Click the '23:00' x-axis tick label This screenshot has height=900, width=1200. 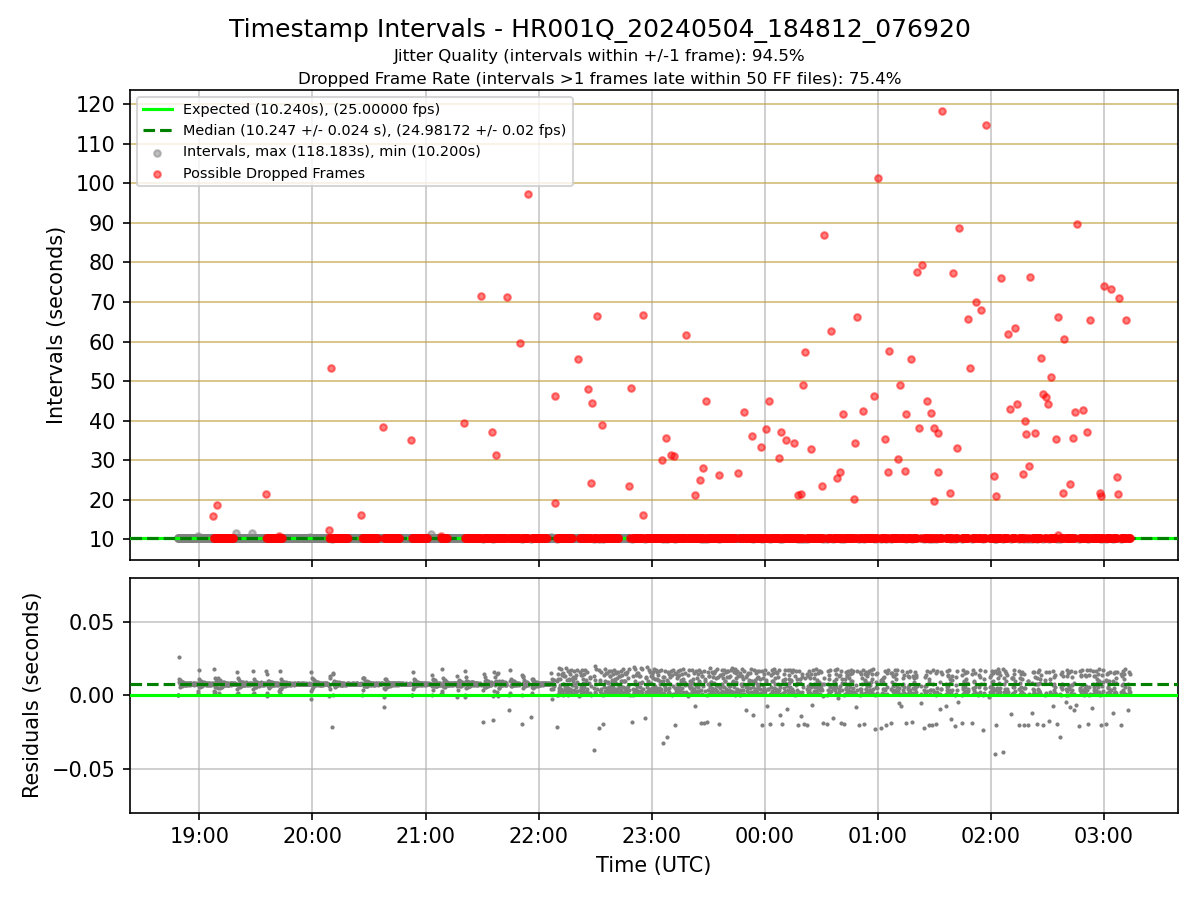click(652, 836)
